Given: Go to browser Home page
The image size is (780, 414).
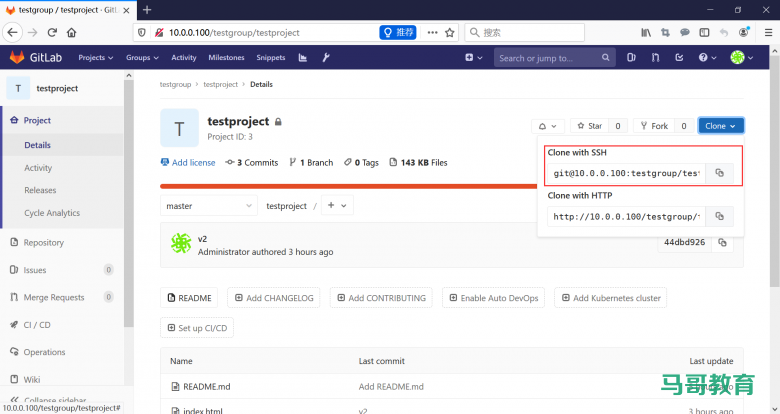Looking at the screenshot, I should [x=72, y=33].
